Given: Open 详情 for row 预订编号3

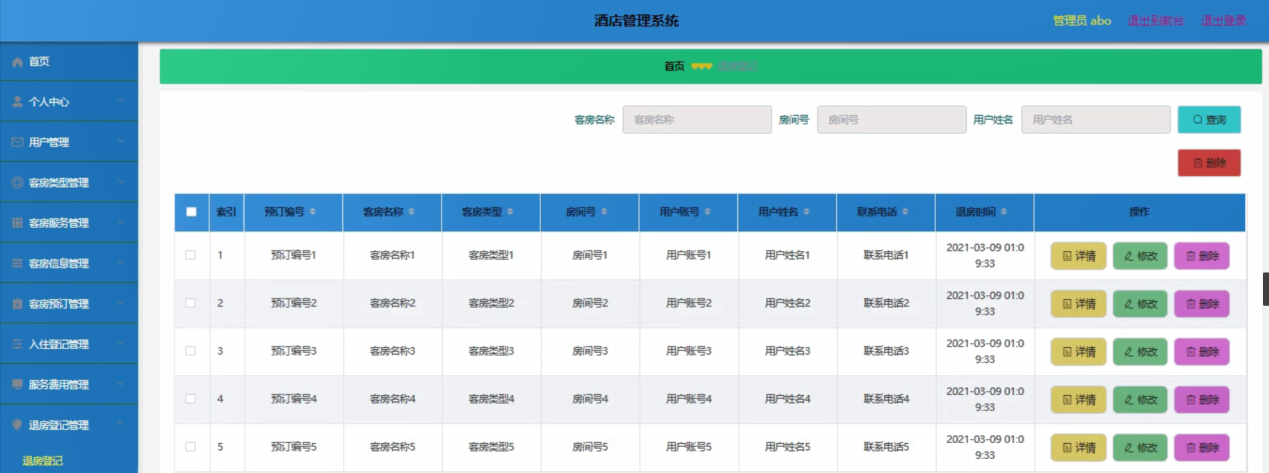Looking at the screenshot, I should click(x=1078, y=352).
